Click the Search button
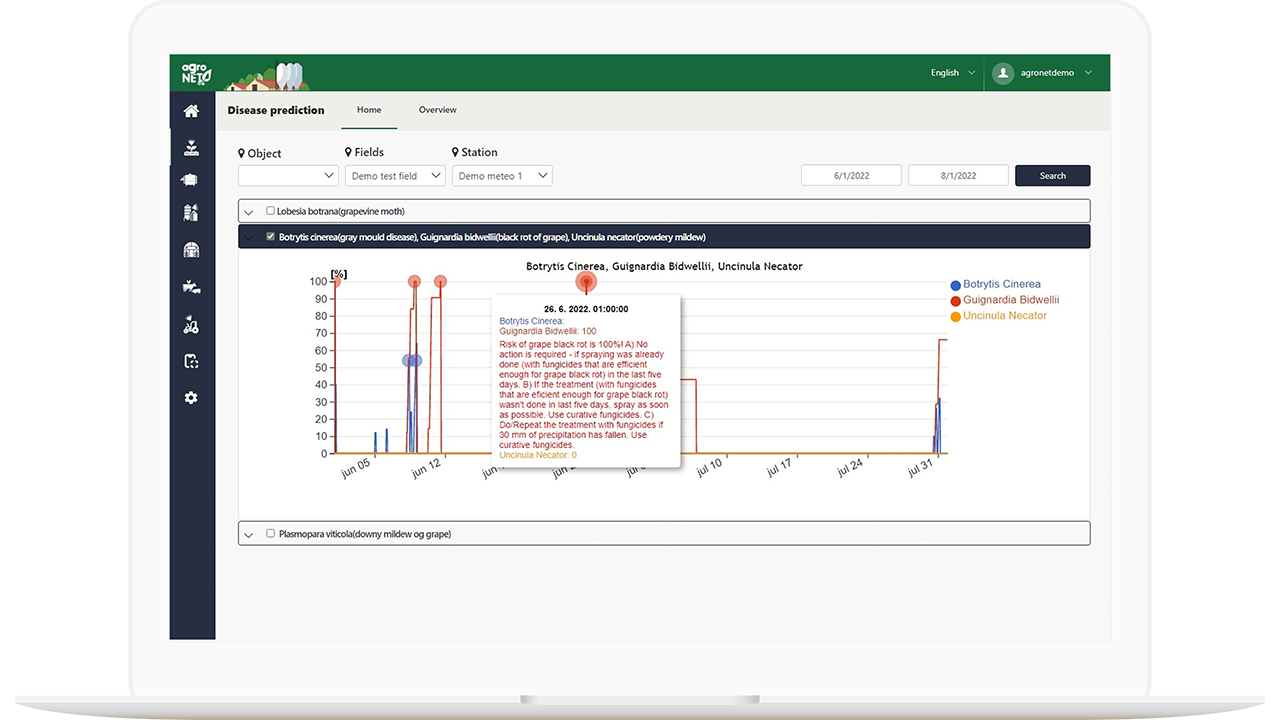The width and height of the screenshot is (1280, 720). (x=1053, y=176)
